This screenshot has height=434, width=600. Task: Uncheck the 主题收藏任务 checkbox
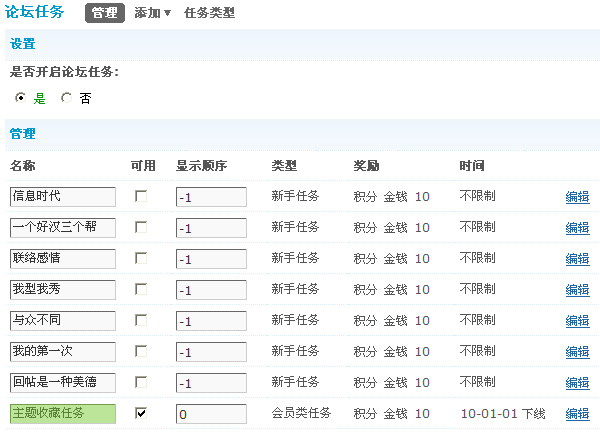coord(141,413)
